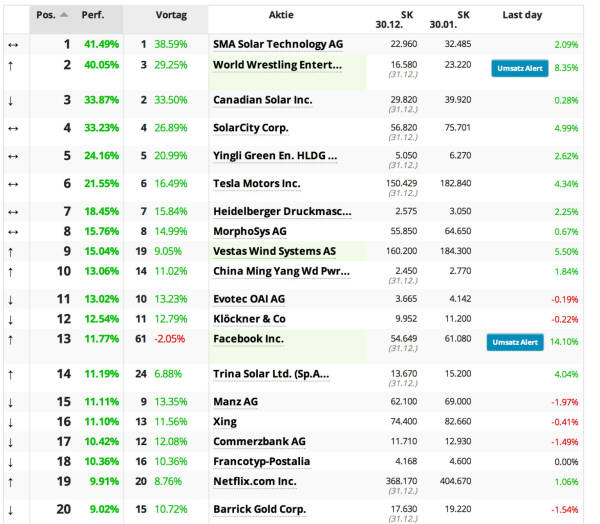Open Tesla Motors Inc. stock link

point(256,184)
